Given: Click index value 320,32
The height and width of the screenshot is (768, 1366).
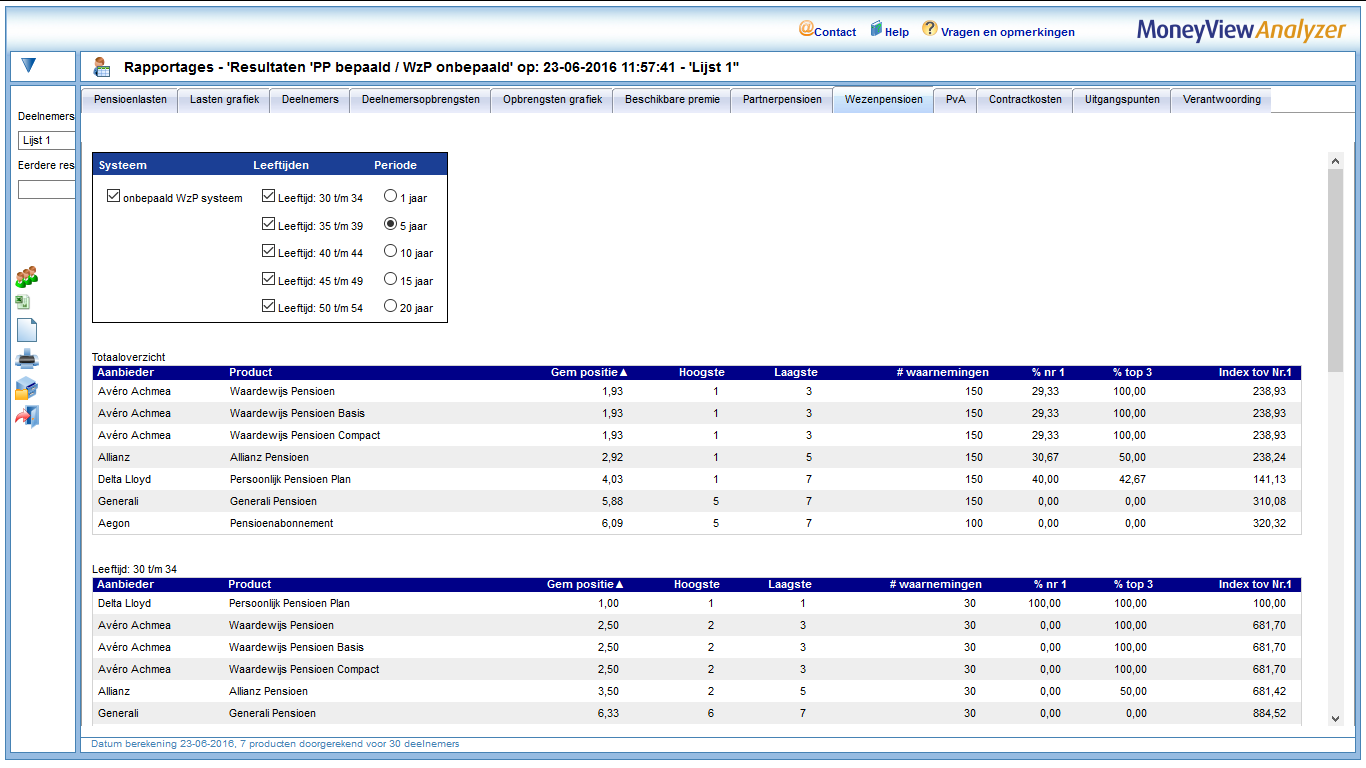Looking at the screenshot, I should click(1269, 523).
